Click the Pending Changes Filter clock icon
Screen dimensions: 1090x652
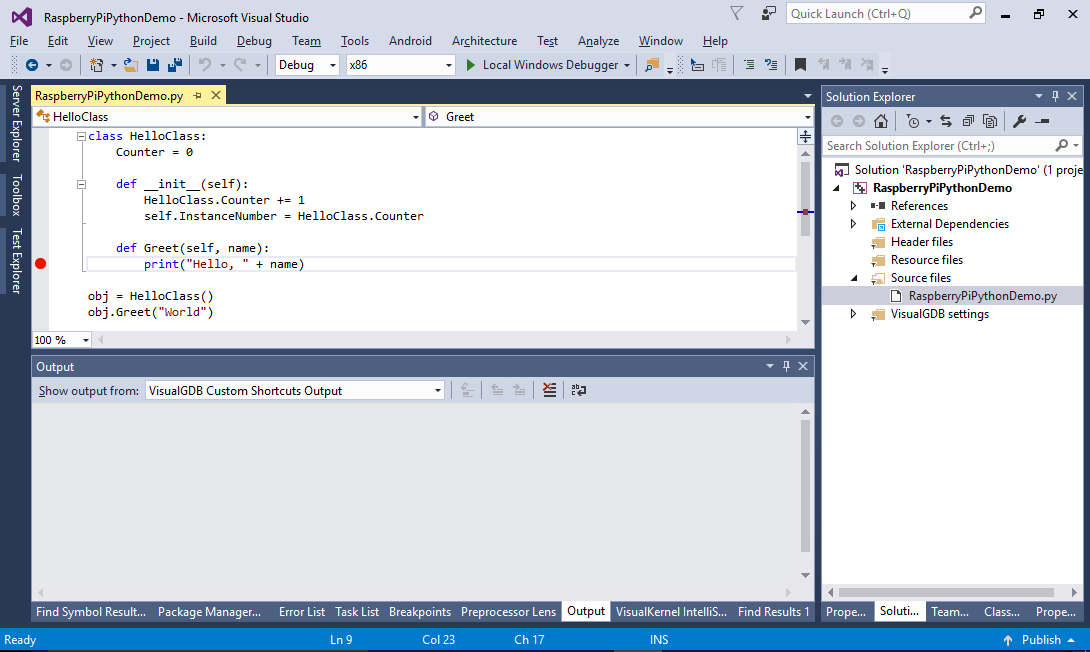[913, 122]
